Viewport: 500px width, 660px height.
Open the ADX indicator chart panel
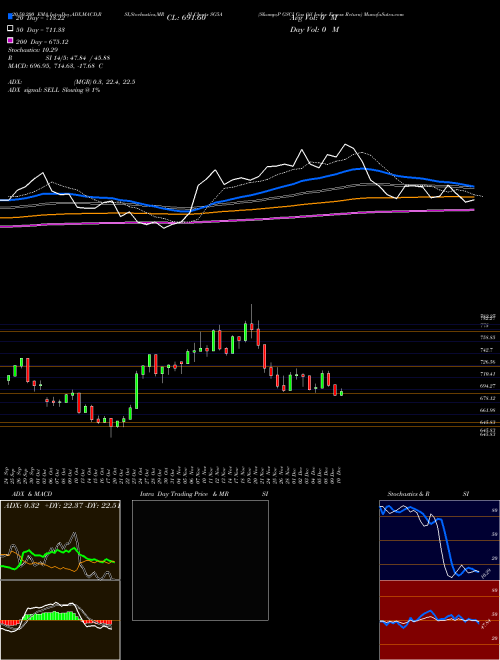coord(60,540)
